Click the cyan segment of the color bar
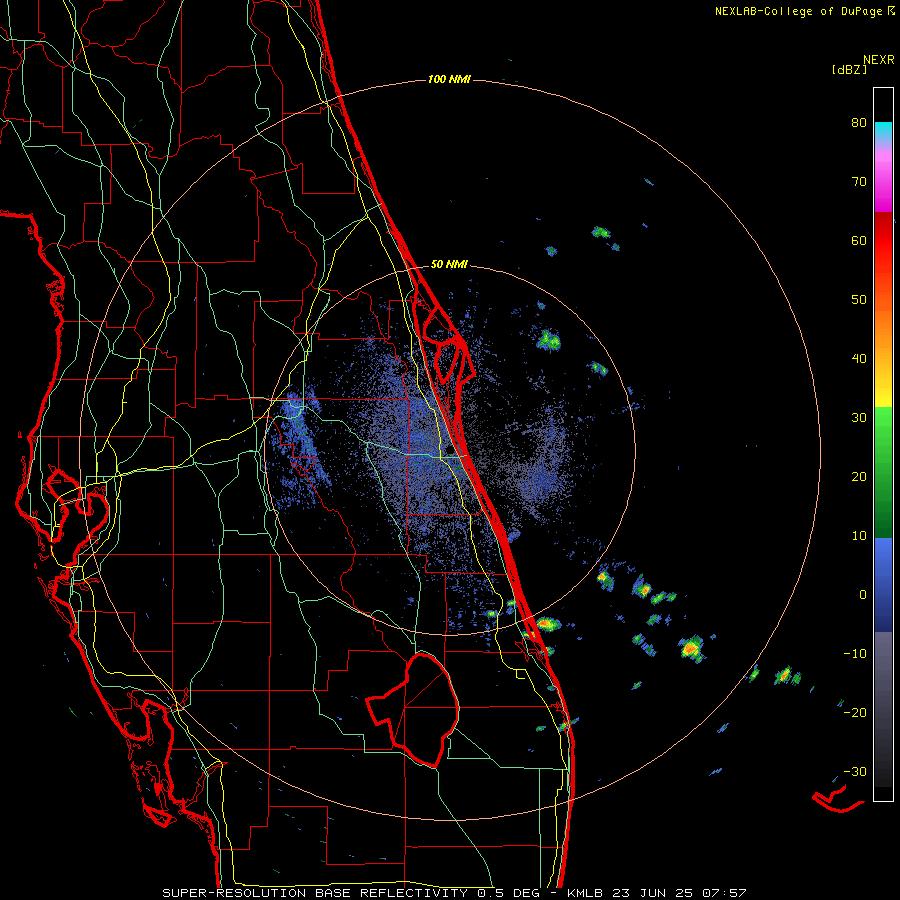This screenshot has height=900, width=900. pos(883,130)
